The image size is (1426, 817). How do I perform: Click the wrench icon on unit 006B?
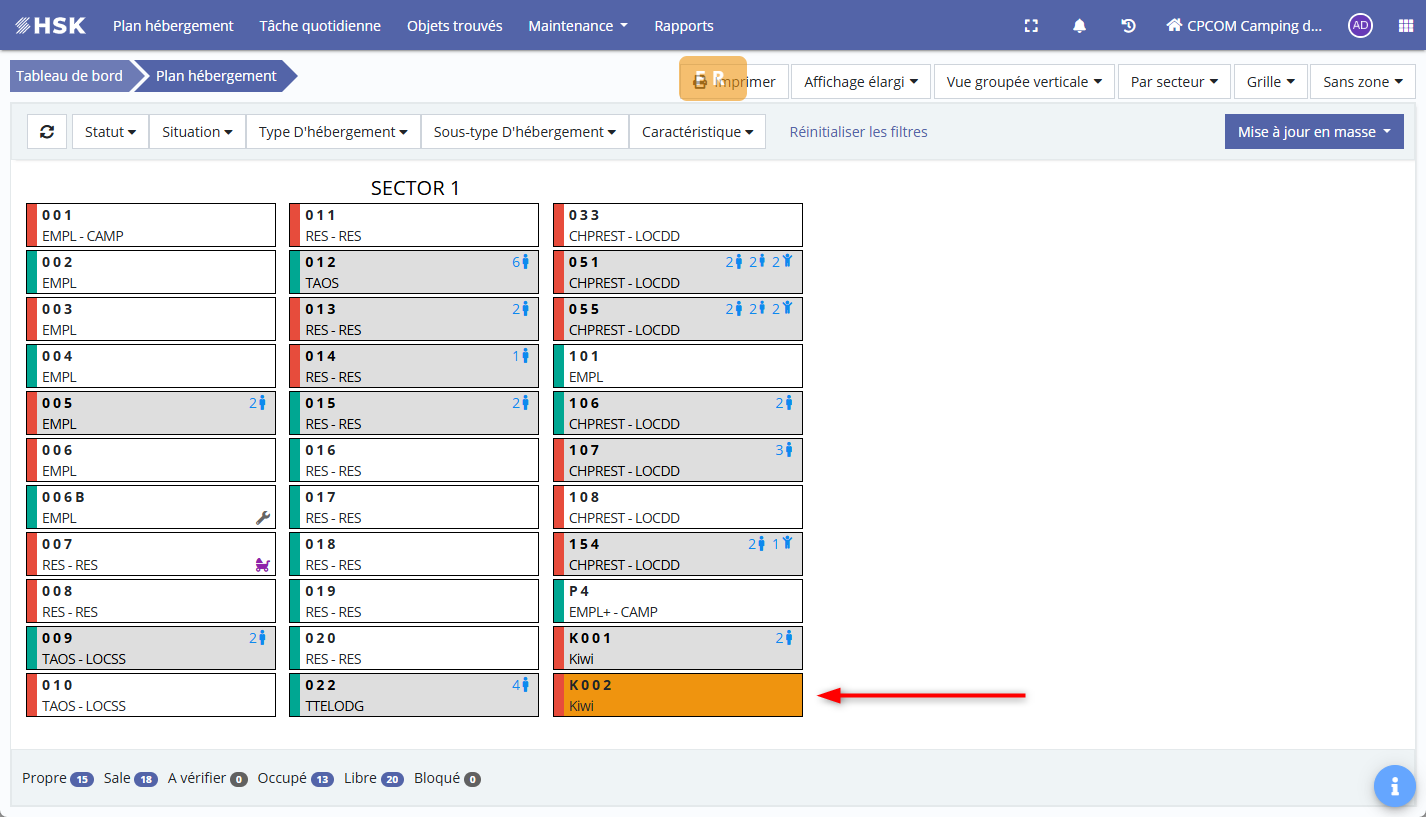click(x=263, y=518)
